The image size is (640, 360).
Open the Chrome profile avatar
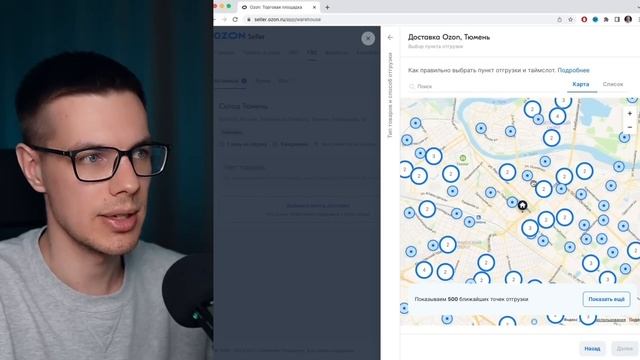pyautogui.click(x=628, y=19)
